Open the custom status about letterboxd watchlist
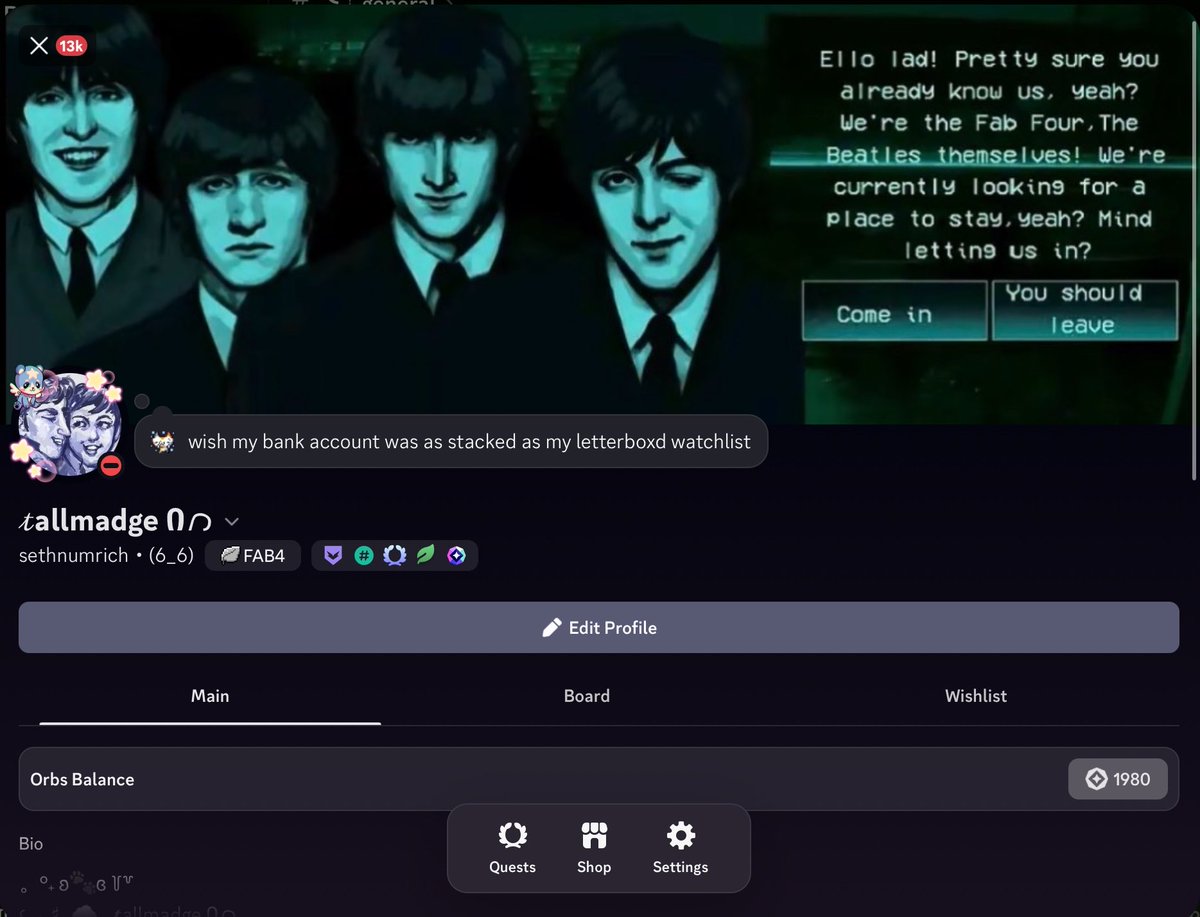Image resolution: width=1200 pixels, height=917 pixels. pyautogui.click(x=451, y=441)
